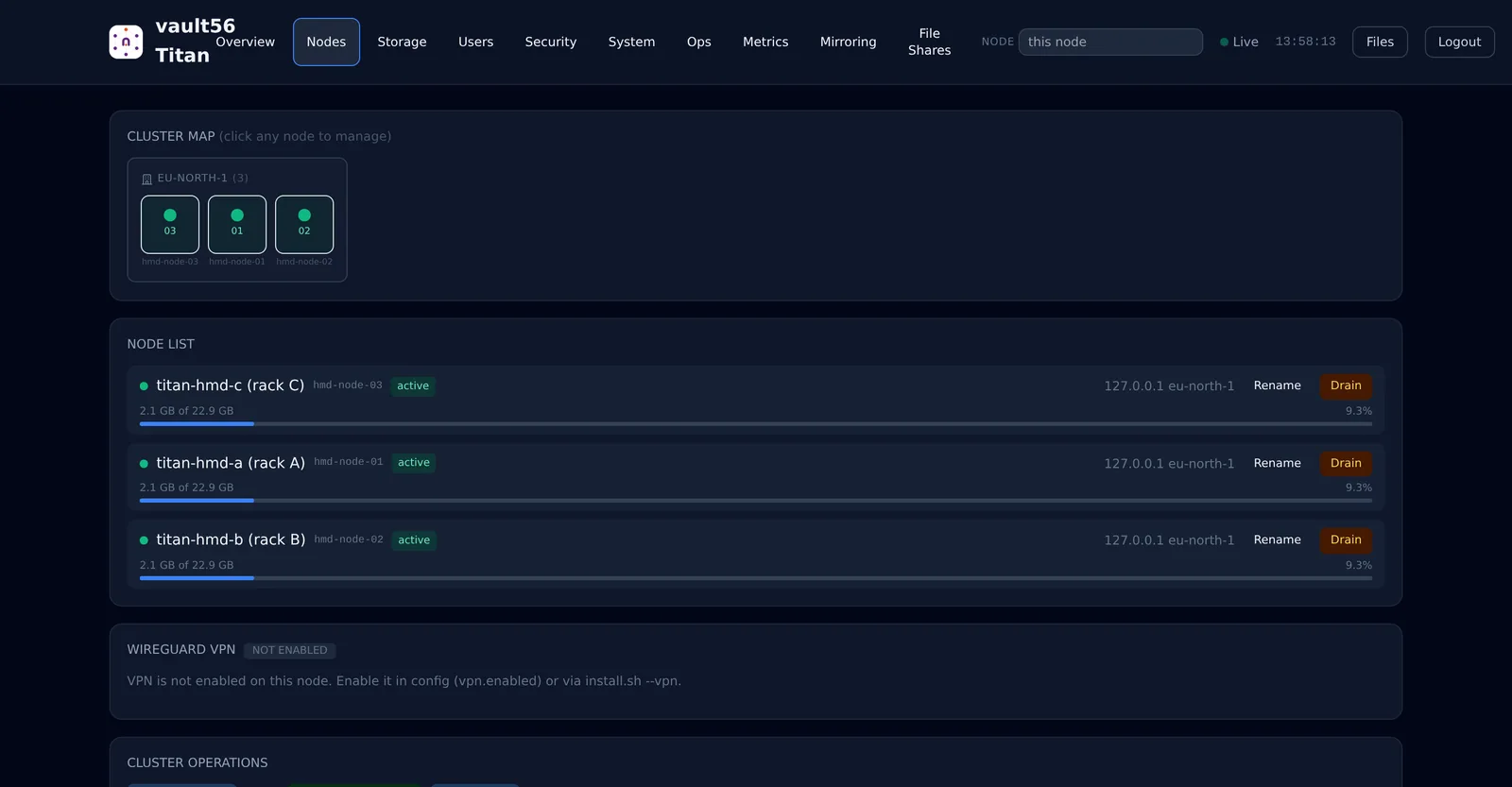Select node 01 tile in cluster map
The image size is (1512, 787).
[x=237, y=224]
